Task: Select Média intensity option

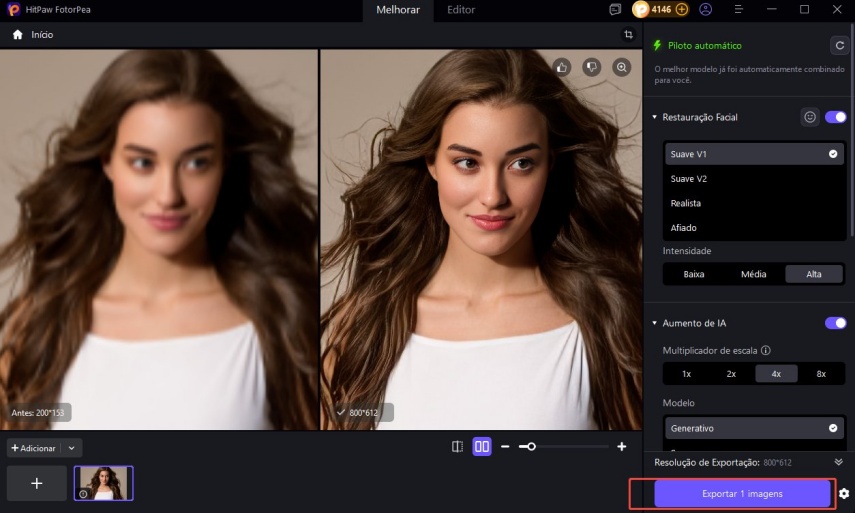Action: click(754, 274)
